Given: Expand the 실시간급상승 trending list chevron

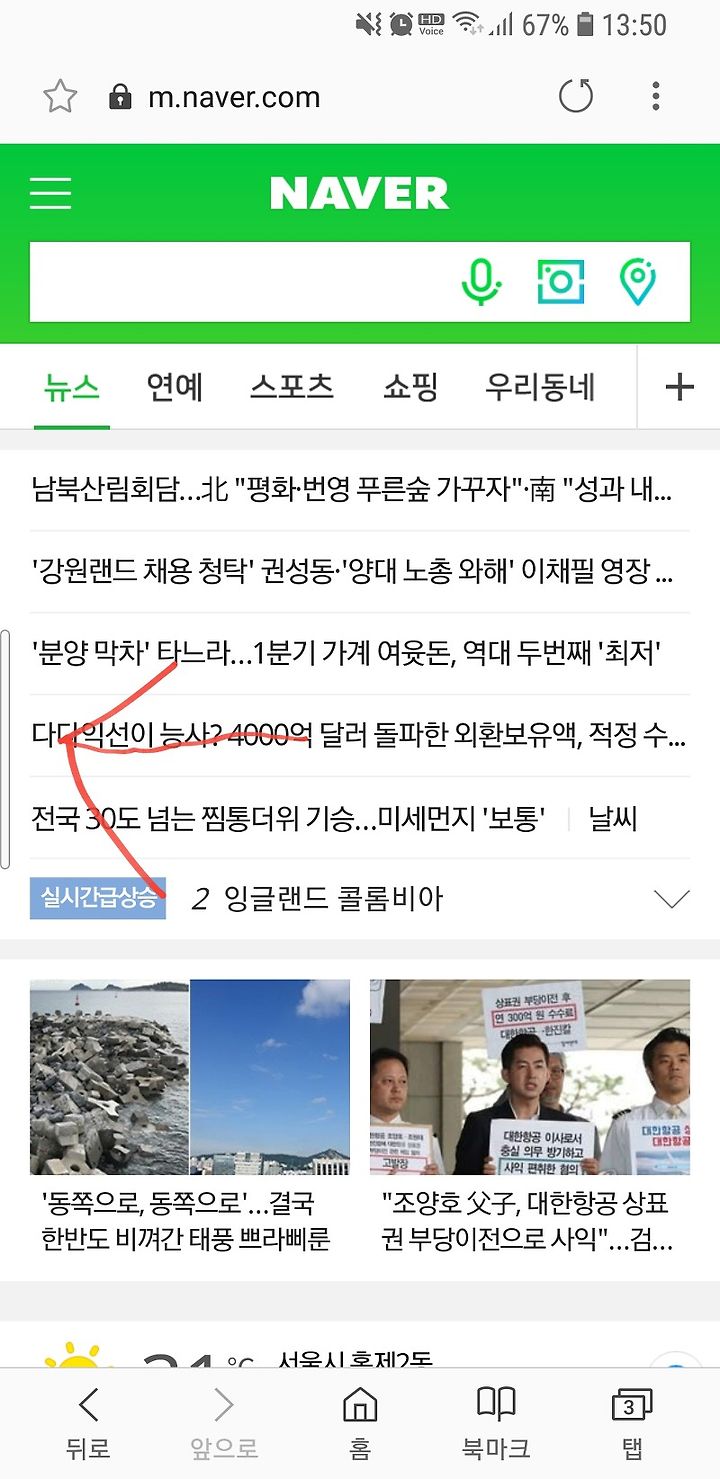Looking at the screenshot, I should click(671, 899).
